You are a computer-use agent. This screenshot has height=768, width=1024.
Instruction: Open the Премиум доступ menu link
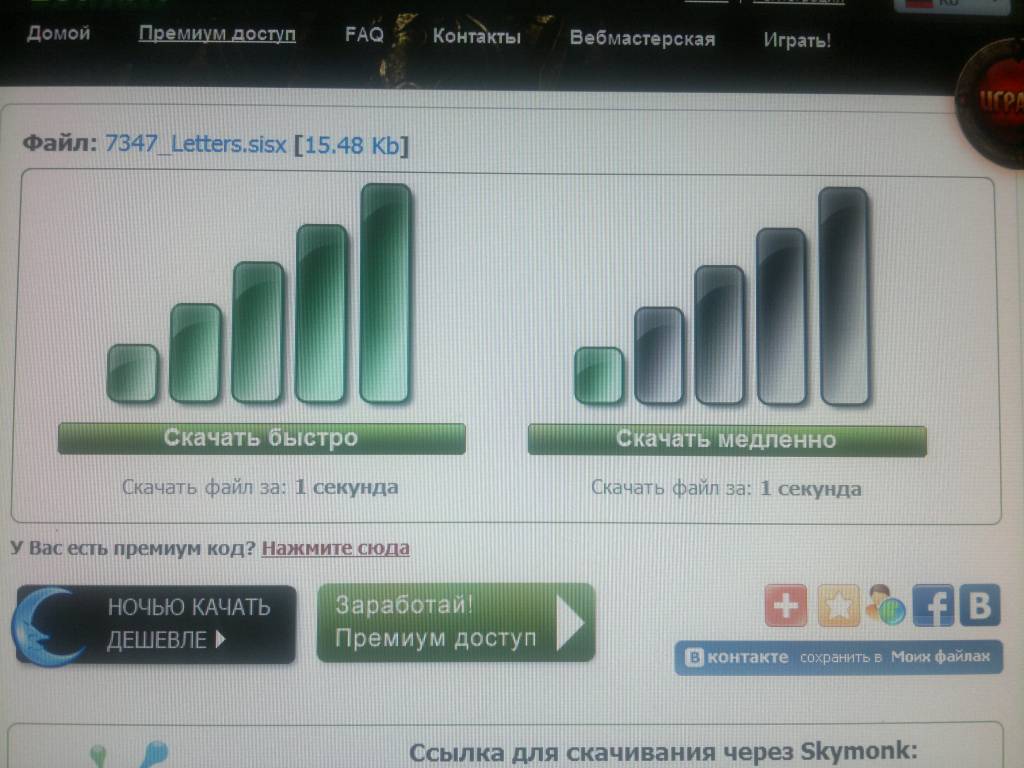point(217,34)
